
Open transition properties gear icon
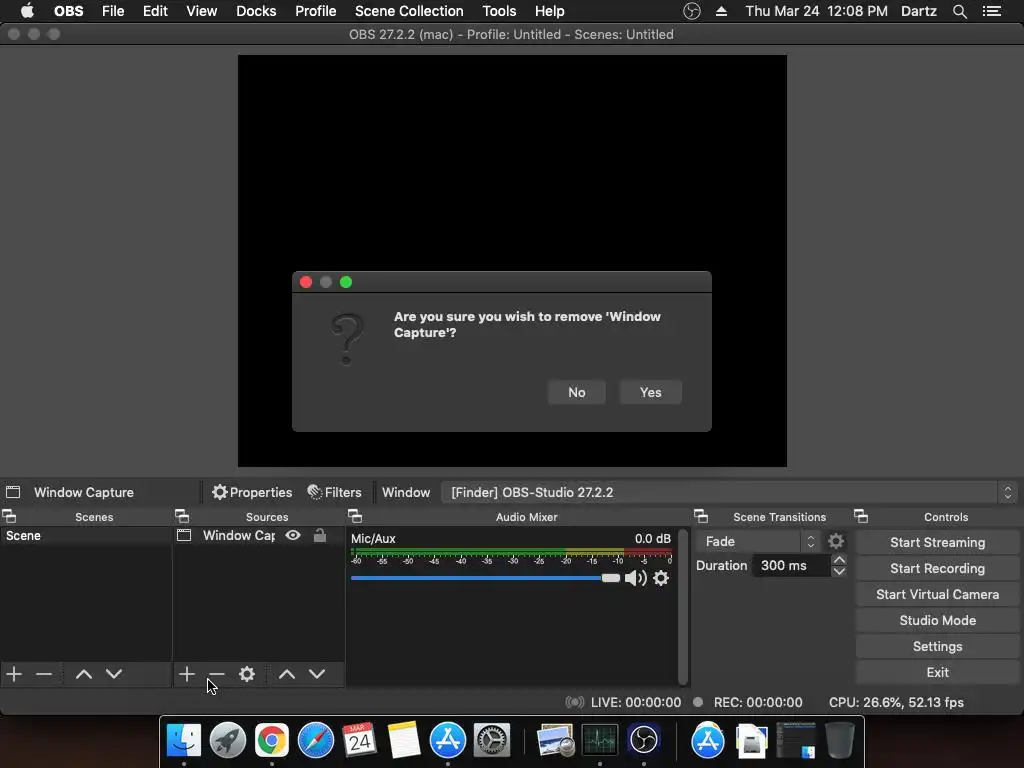pos(836,541)
